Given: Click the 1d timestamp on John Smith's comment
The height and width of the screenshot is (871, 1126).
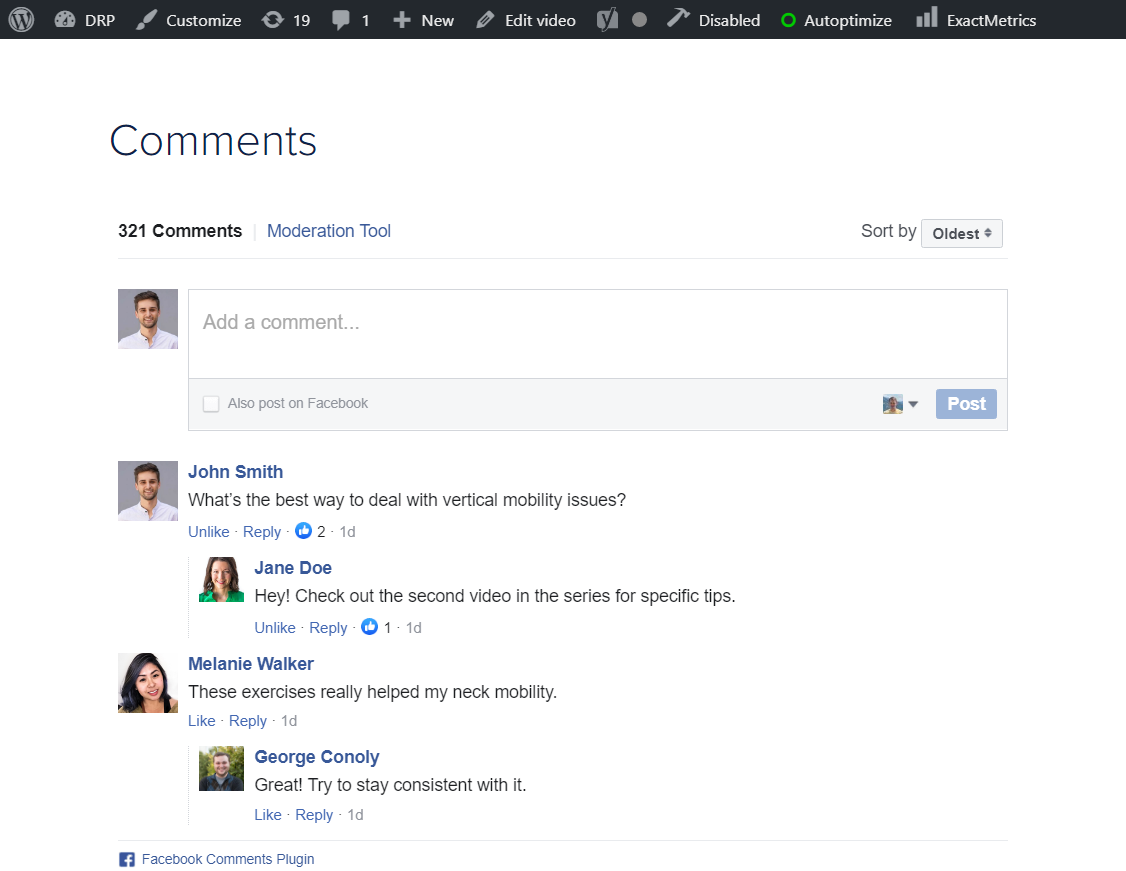Looking at the screenshot, I should [x=348, y=531].
